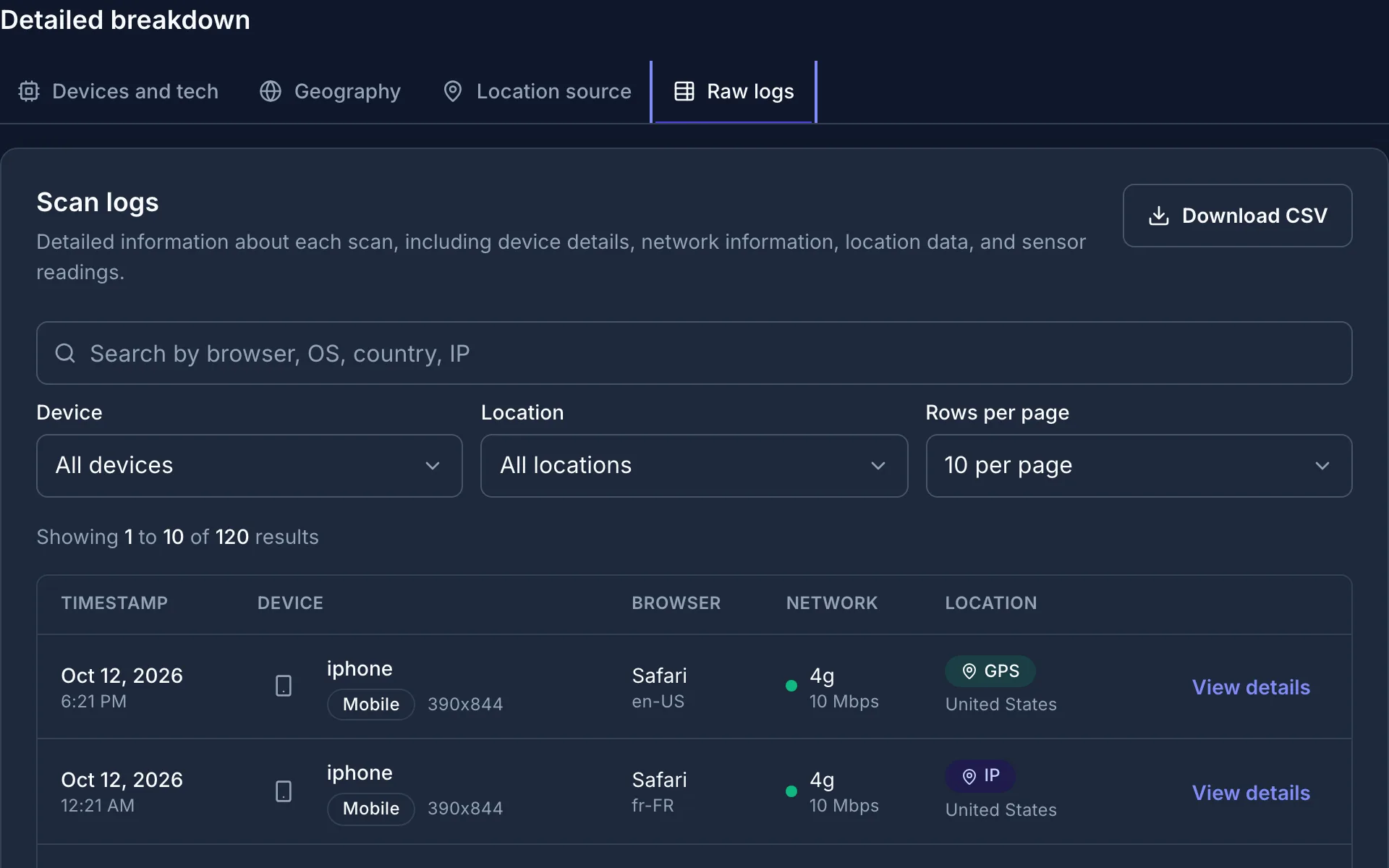Click the TIMESTAMP column header
This screenshot has width=1389, height=868.
pos(114,603)
